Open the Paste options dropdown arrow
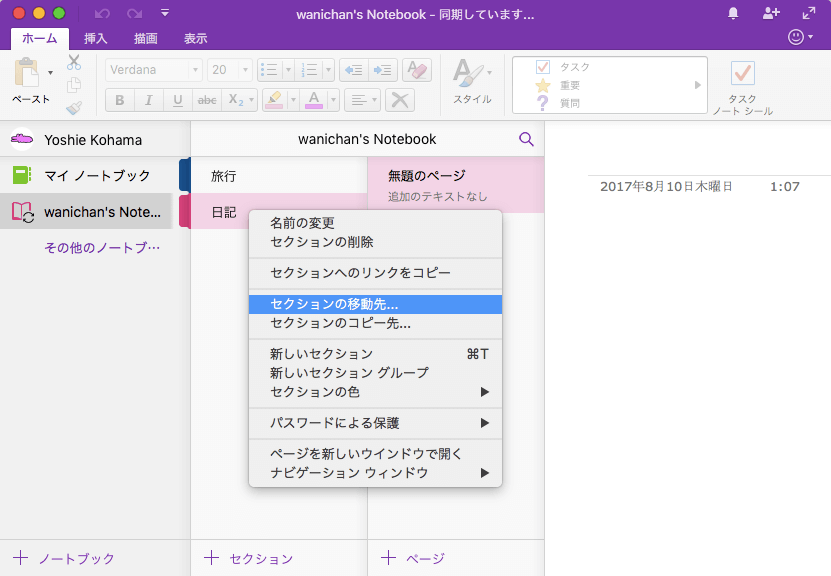The width and height of the screenshot is (831, 576). 50,73
